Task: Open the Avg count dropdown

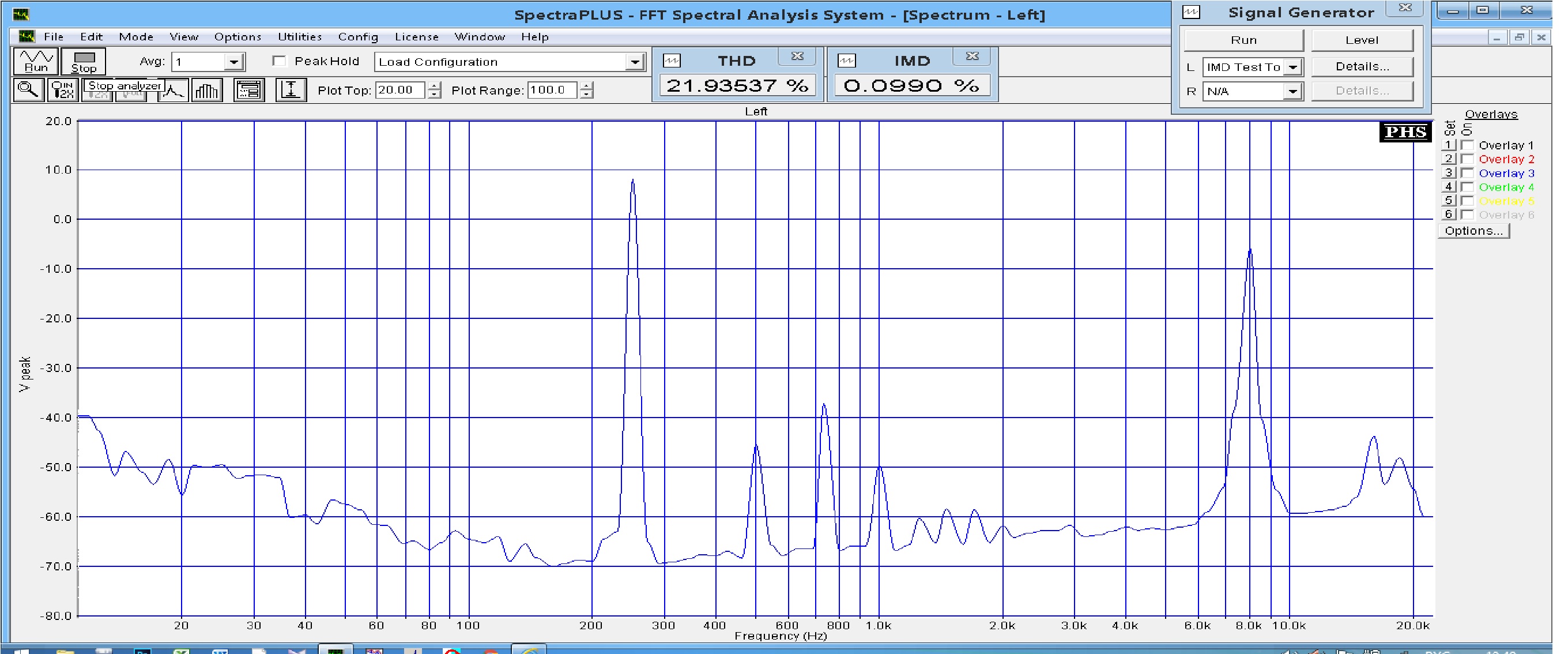Action: [233, 62]
